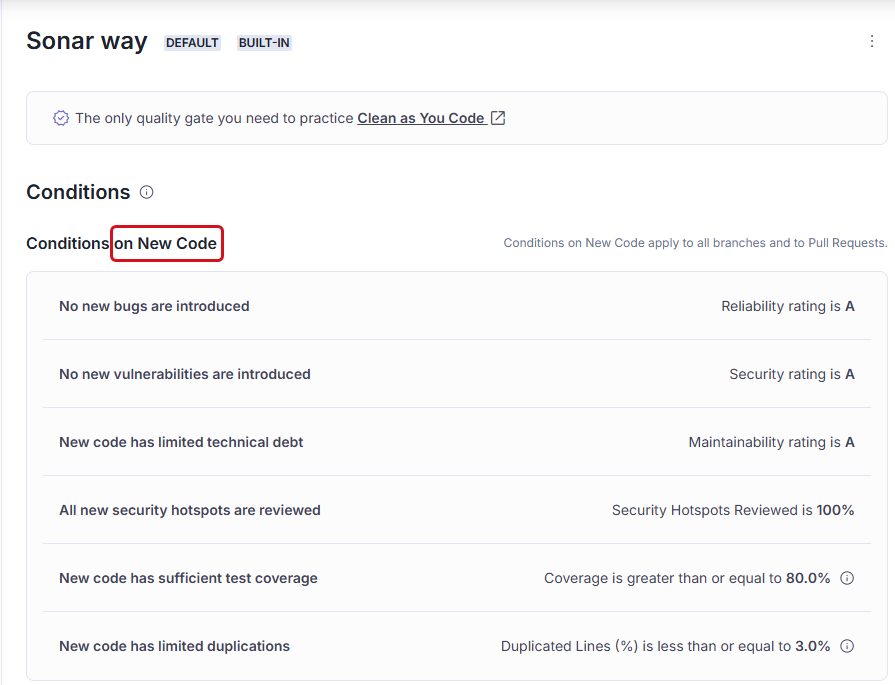Click the DEFAULT badge next to Sonar way
The width and height of the screenshot is (895, 685).
[x=192, y=43]
